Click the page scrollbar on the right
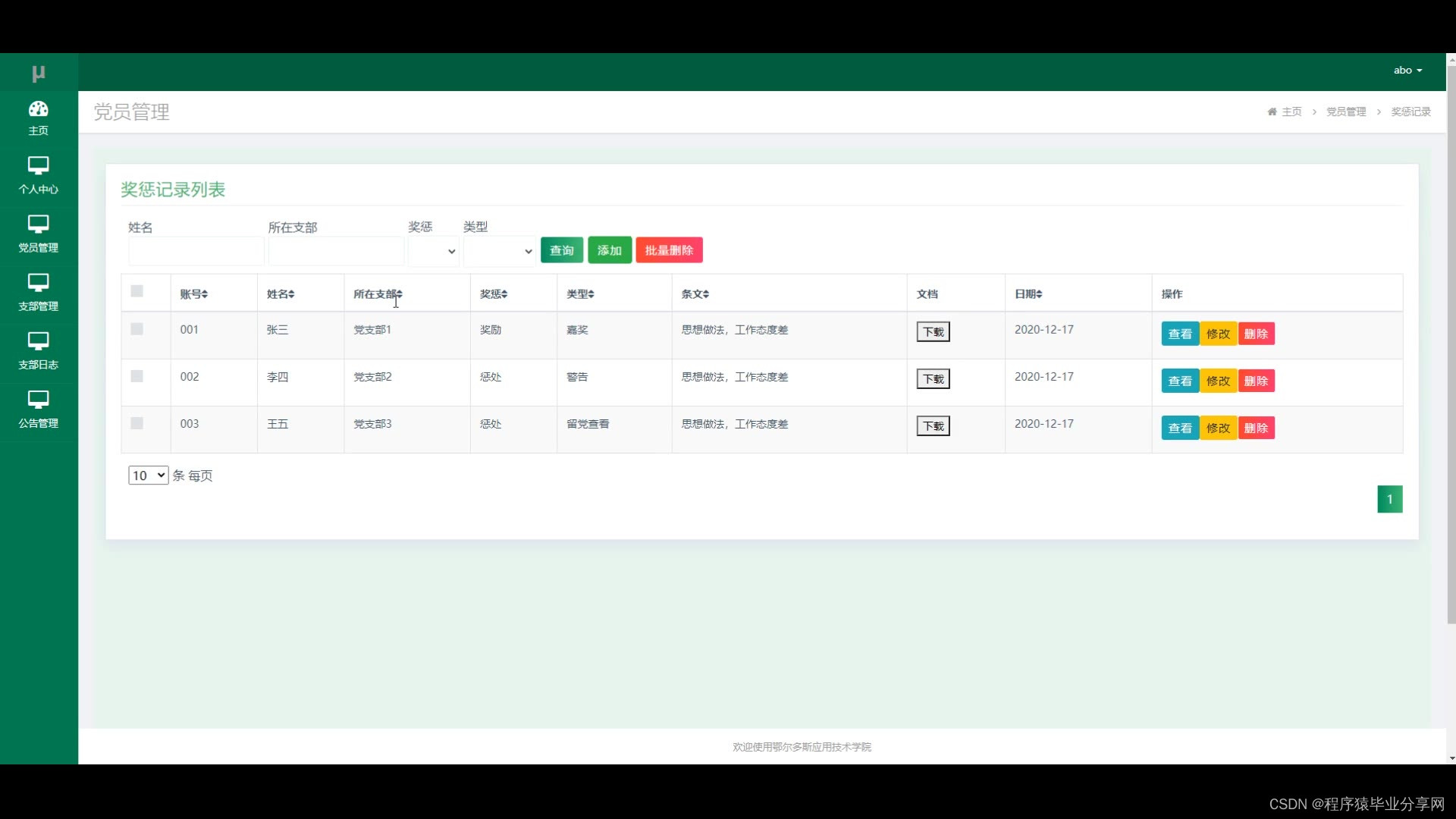This screenshot has height=819, width=1456. [1451, 341]
